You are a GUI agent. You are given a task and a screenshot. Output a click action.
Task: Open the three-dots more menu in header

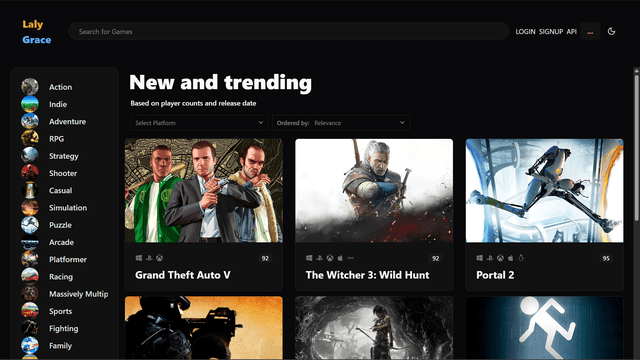[x=590, y=31]
